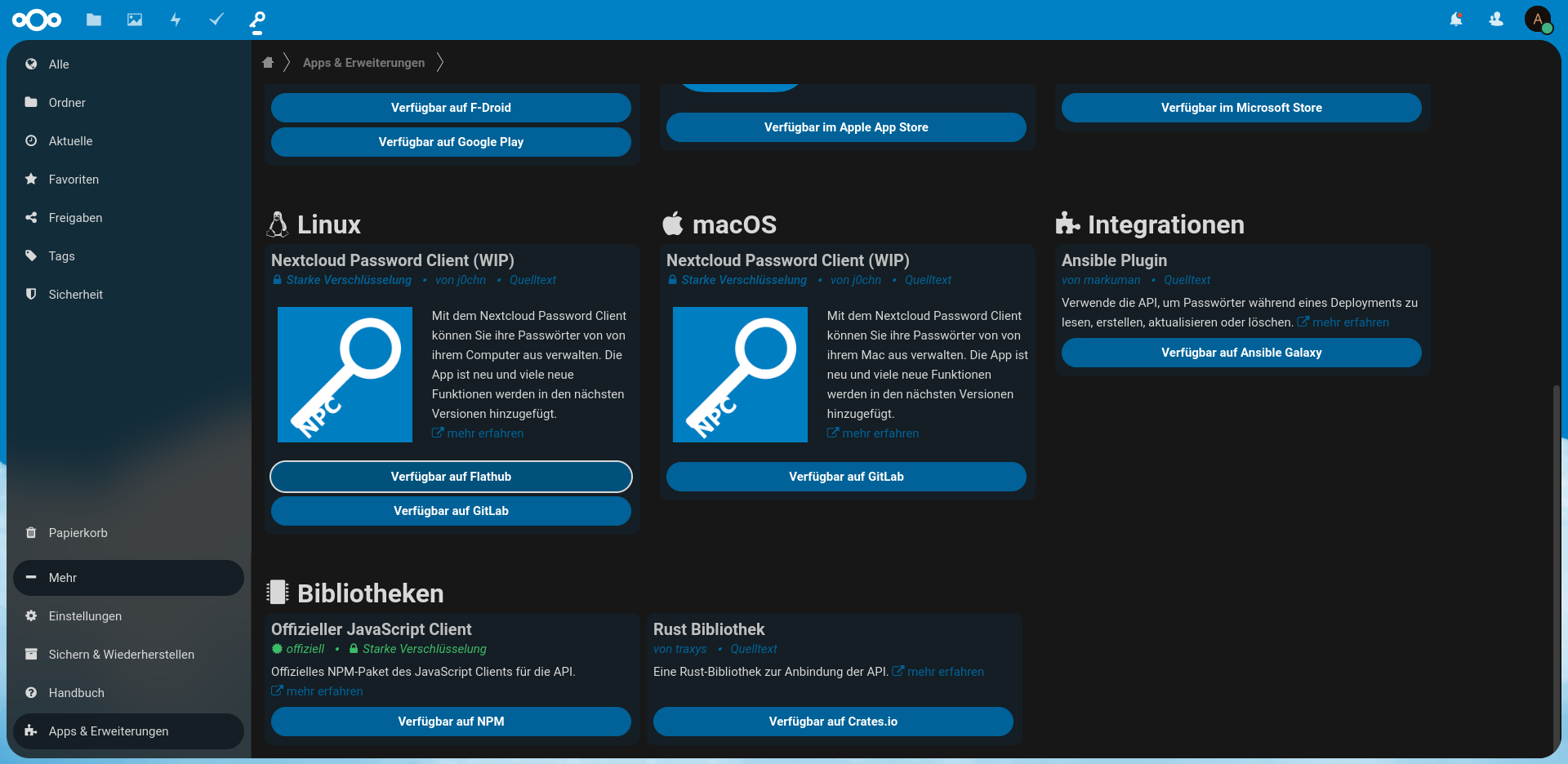Open the Tasks checkmark icon
The width and height of the screenshot is (1568, 764).
(216, 20)
